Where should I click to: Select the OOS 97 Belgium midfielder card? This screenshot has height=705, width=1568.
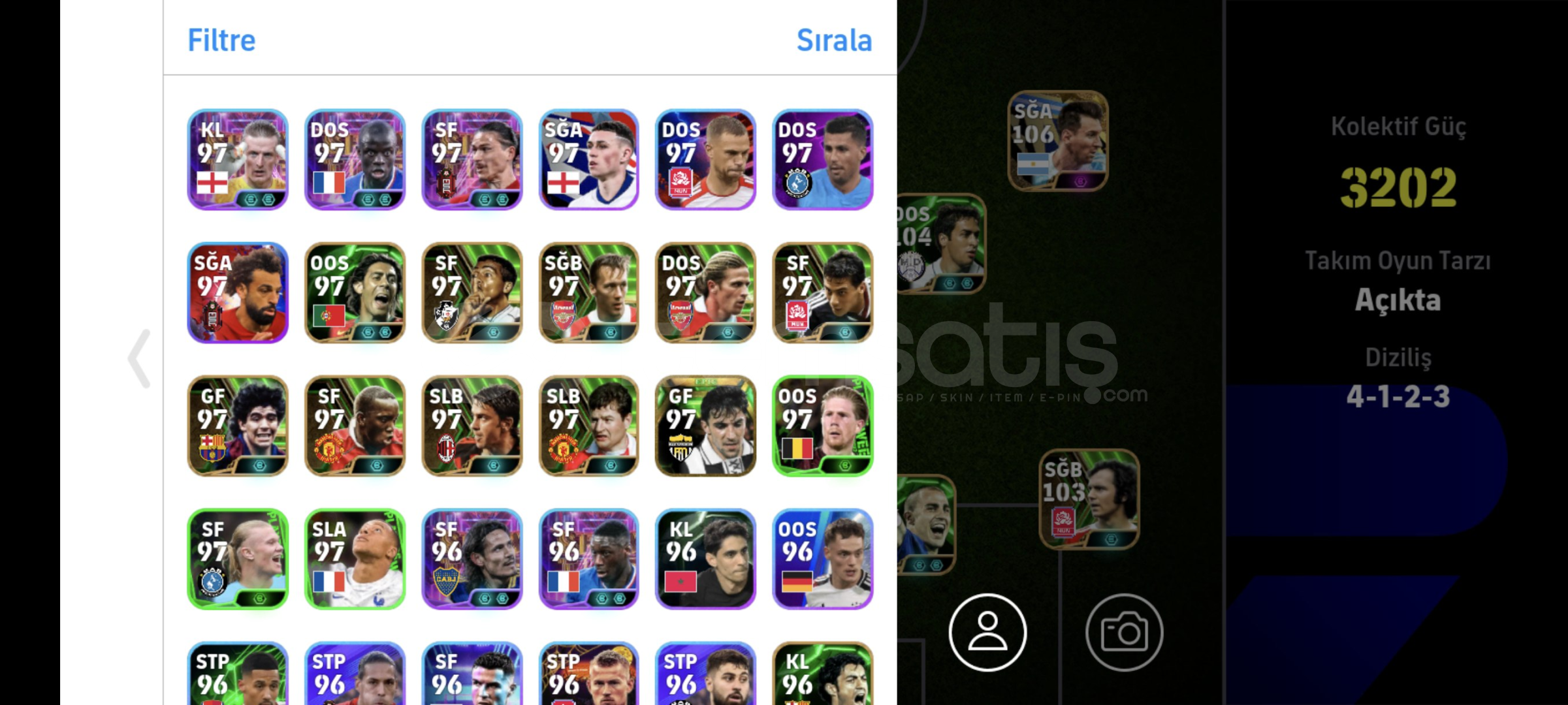click(822, 426)
